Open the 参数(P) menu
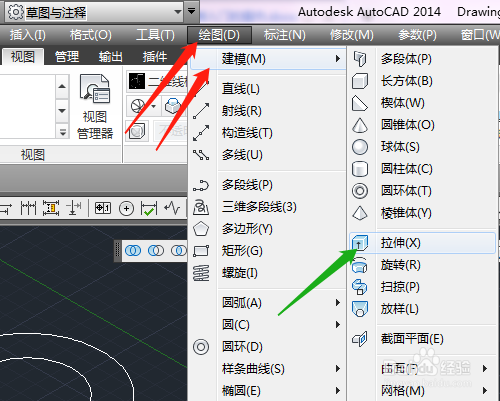Image resolution: width=500 pixels, height=401 pixels. tap(417, 35)
